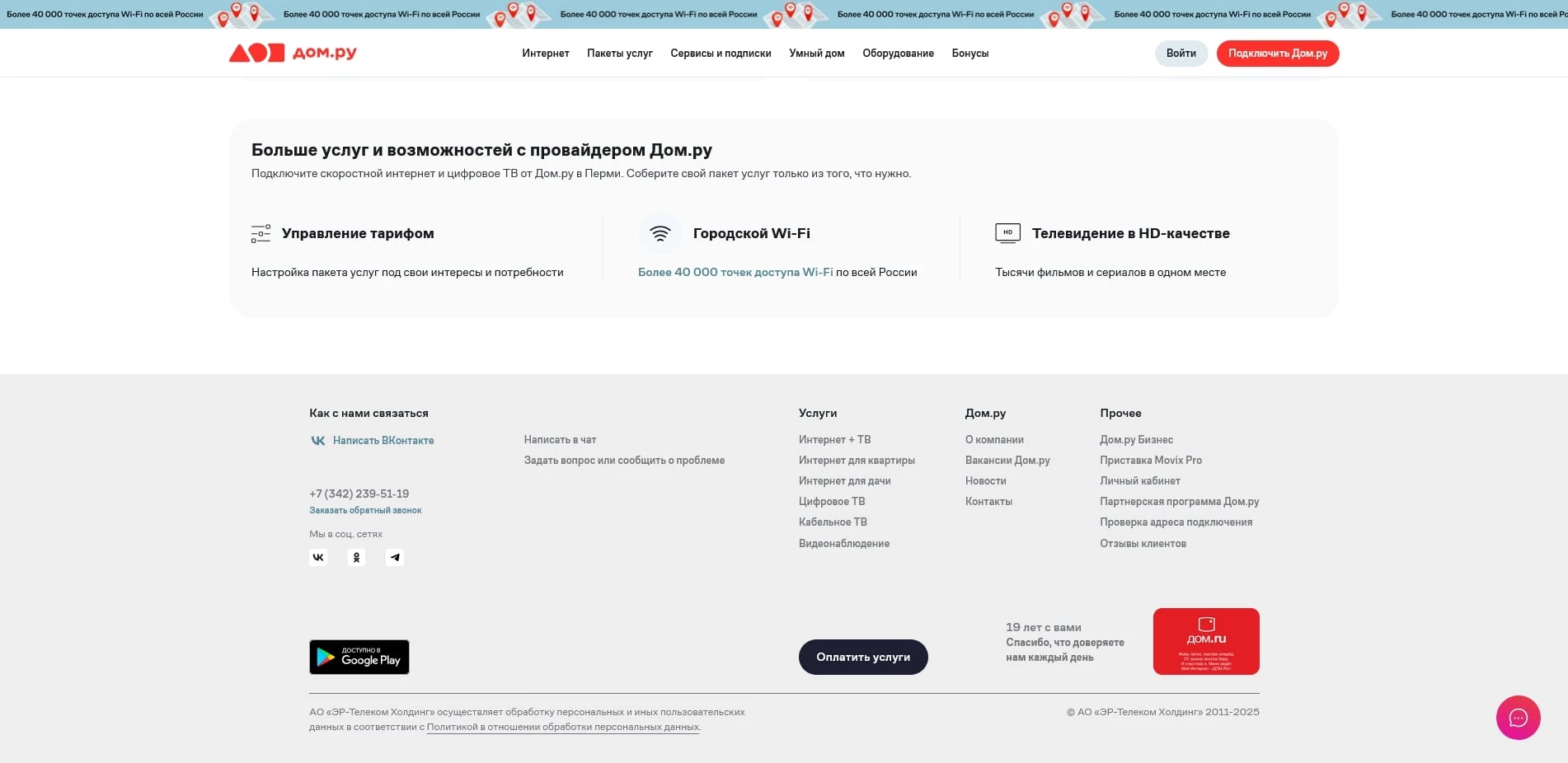Expand Сервисы и подписки navigation menu
This screenshot has width=1568, height=763.
click(x=721, y=54)
